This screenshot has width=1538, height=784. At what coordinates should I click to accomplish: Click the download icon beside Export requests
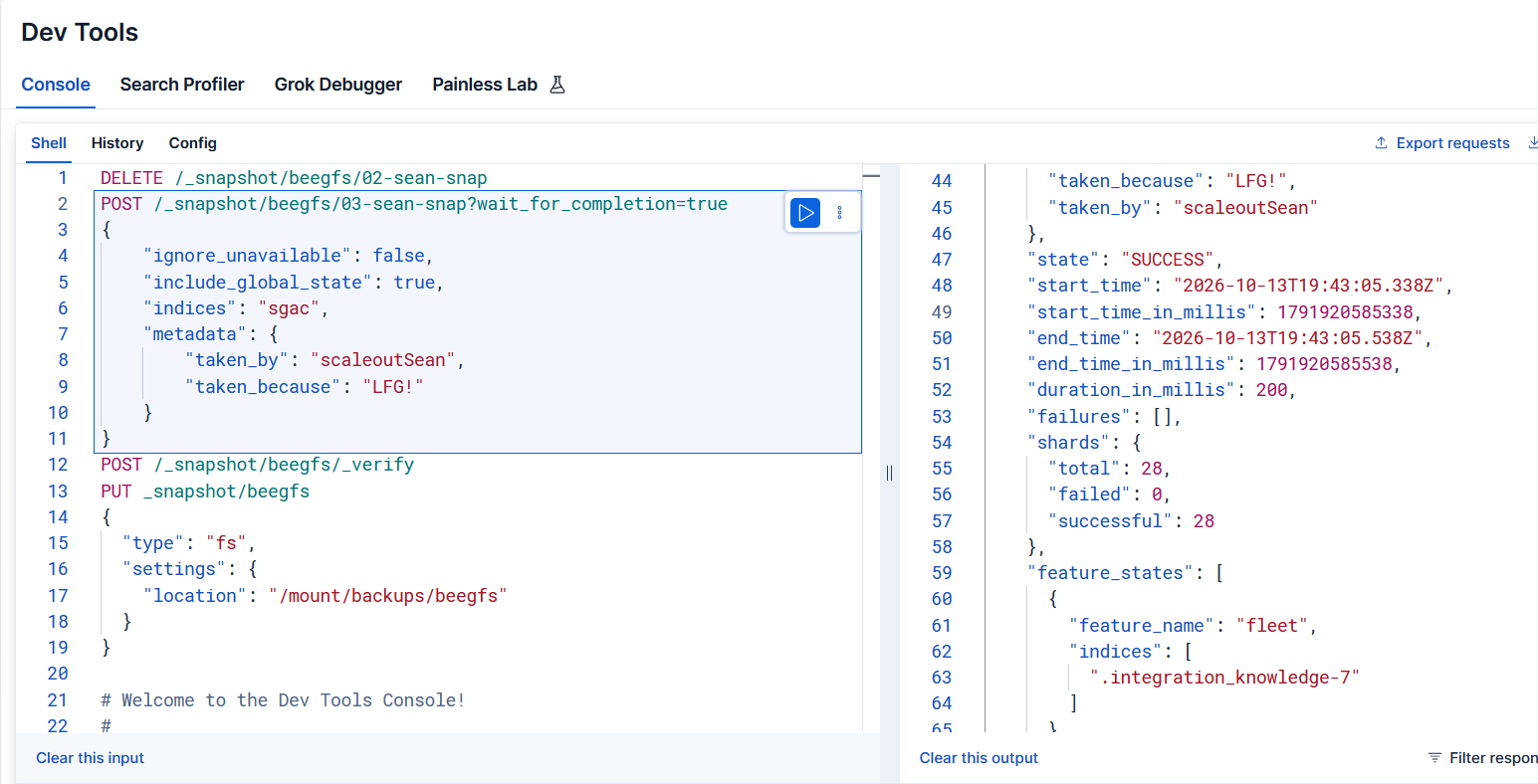click(x=1532, y=143)
